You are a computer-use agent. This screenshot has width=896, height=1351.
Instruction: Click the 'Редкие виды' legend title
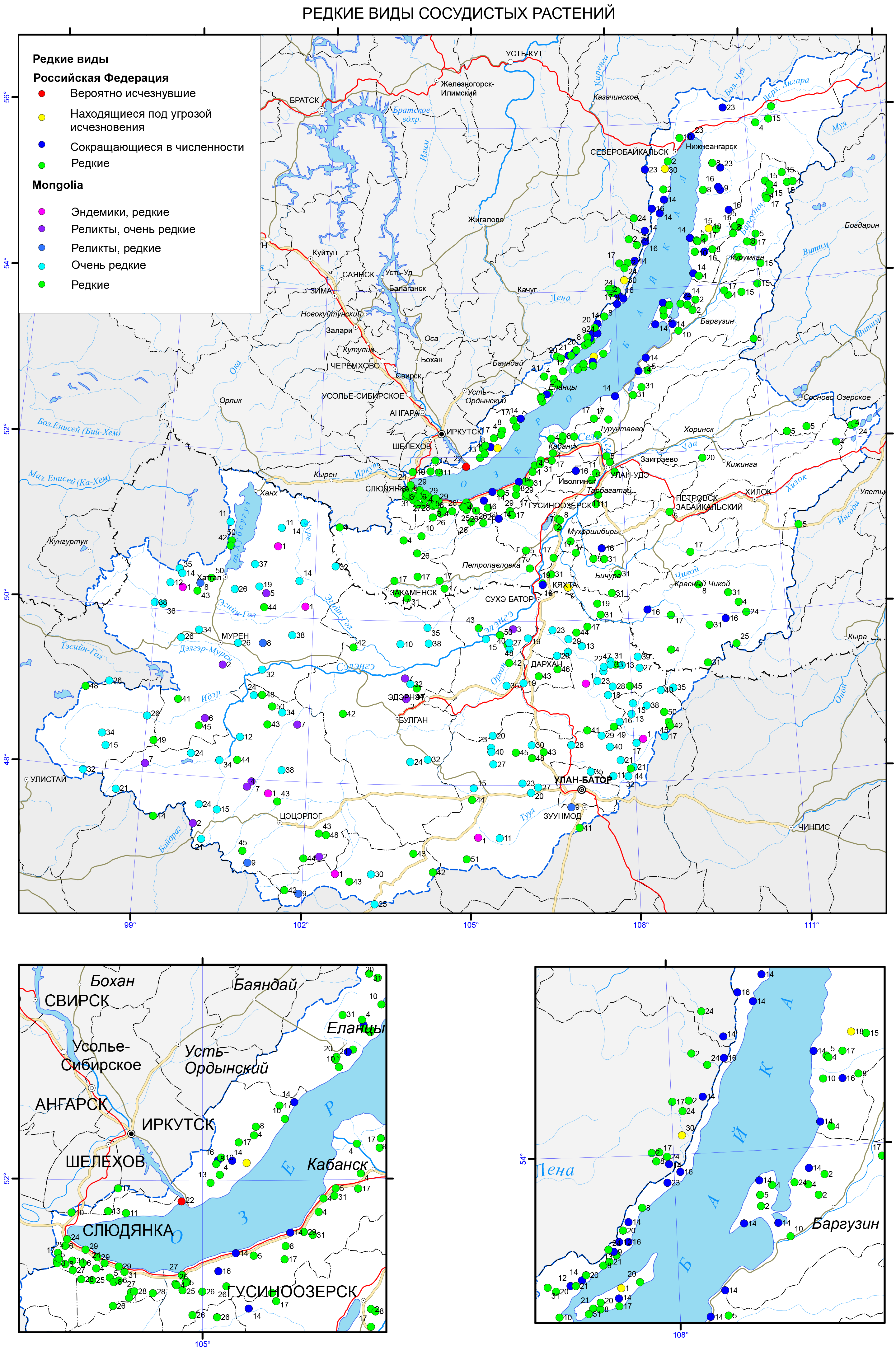70,59
